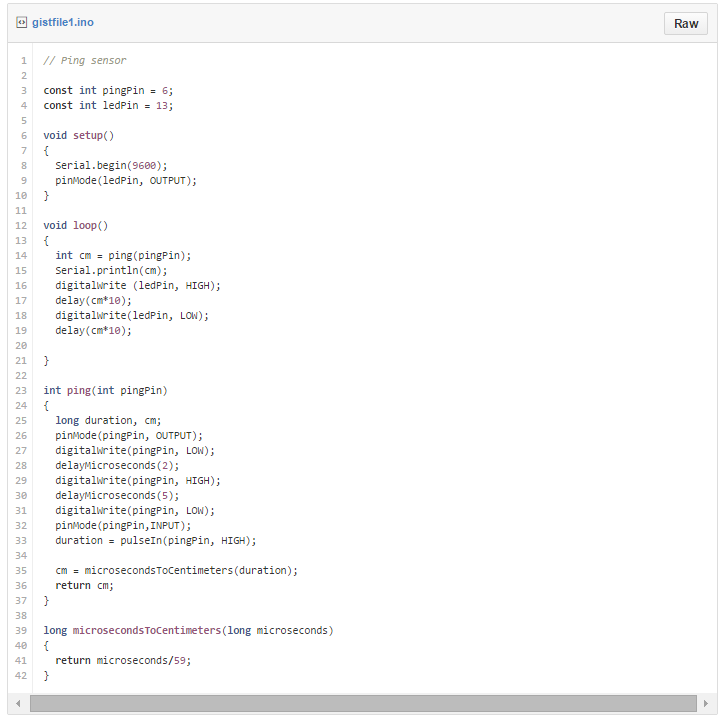Select line number 12
Screen dimensions: 724x720
click(21, 225)
